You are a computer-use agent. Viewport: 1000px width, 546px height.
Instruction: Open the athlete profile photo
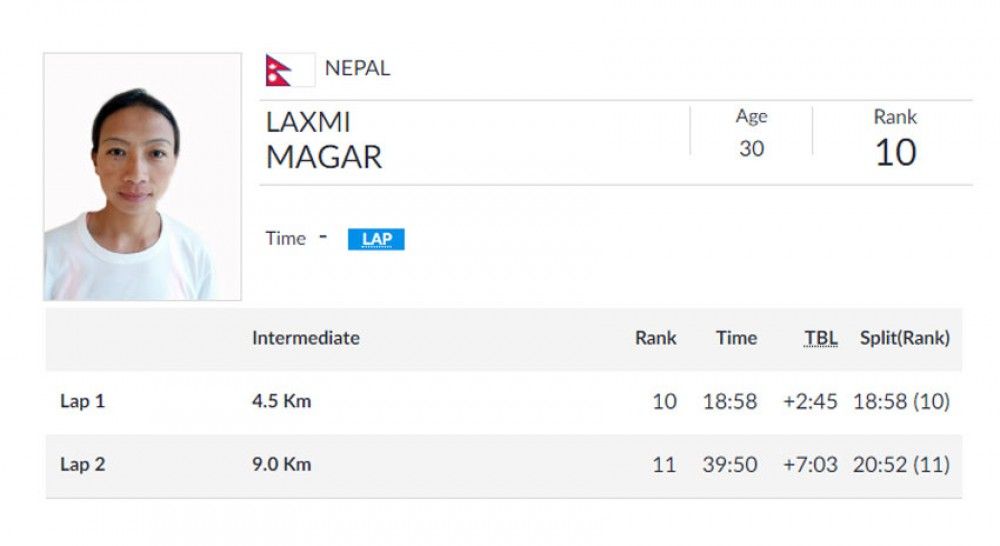point(143,177)
